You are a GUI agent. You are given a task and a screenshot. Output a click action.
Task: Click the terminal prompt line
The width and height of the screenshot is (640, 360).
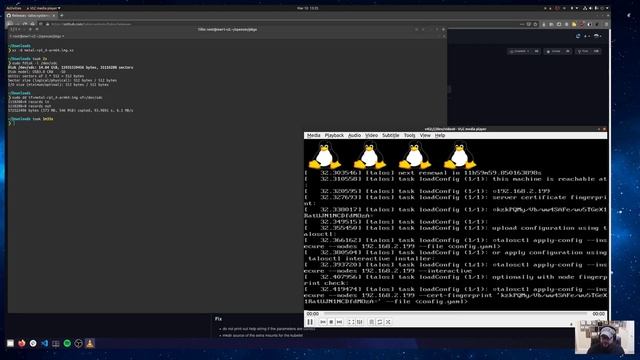11,123
